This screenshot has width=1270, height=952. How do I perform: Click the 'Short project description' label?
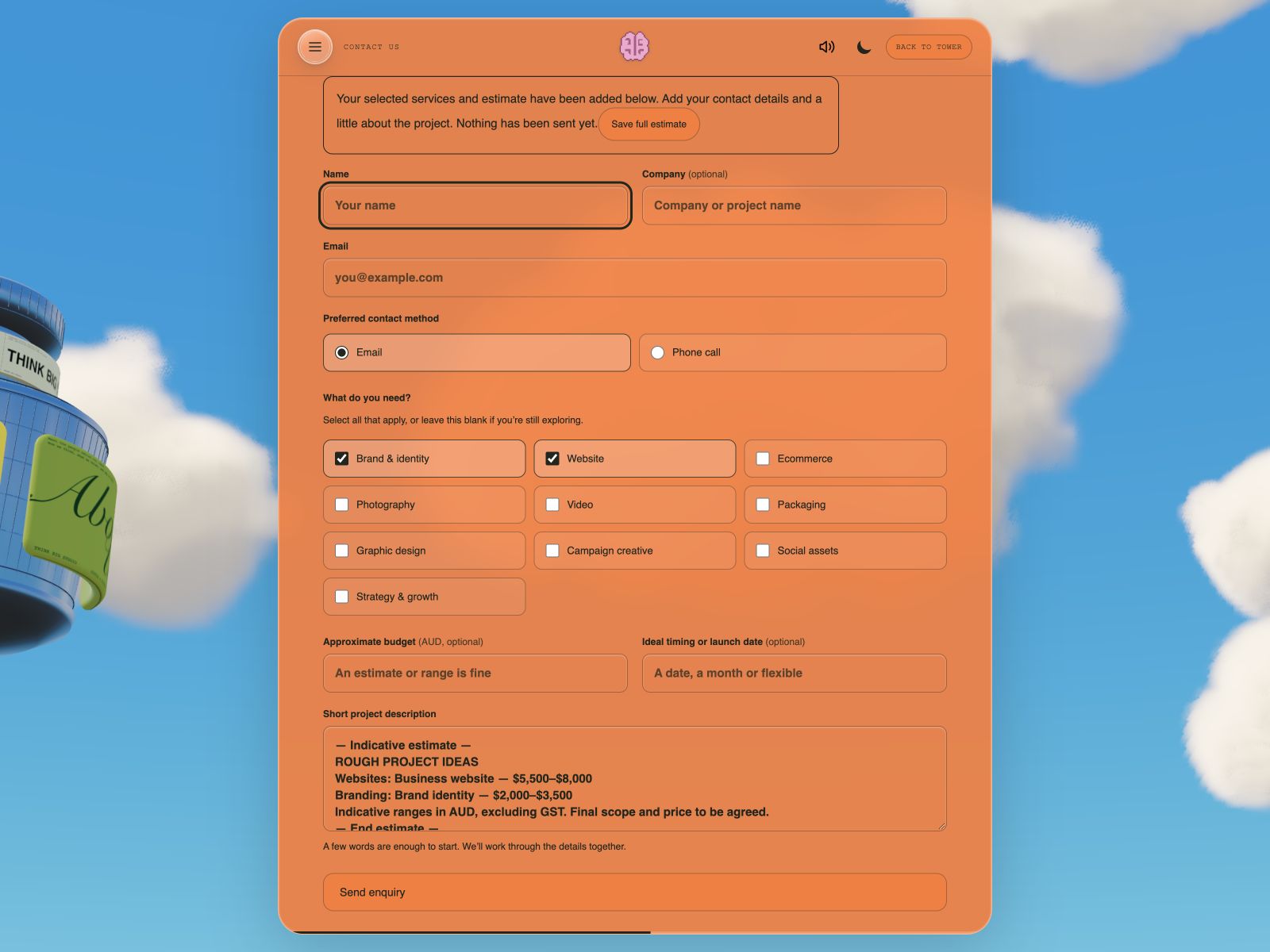pos(379,714)
